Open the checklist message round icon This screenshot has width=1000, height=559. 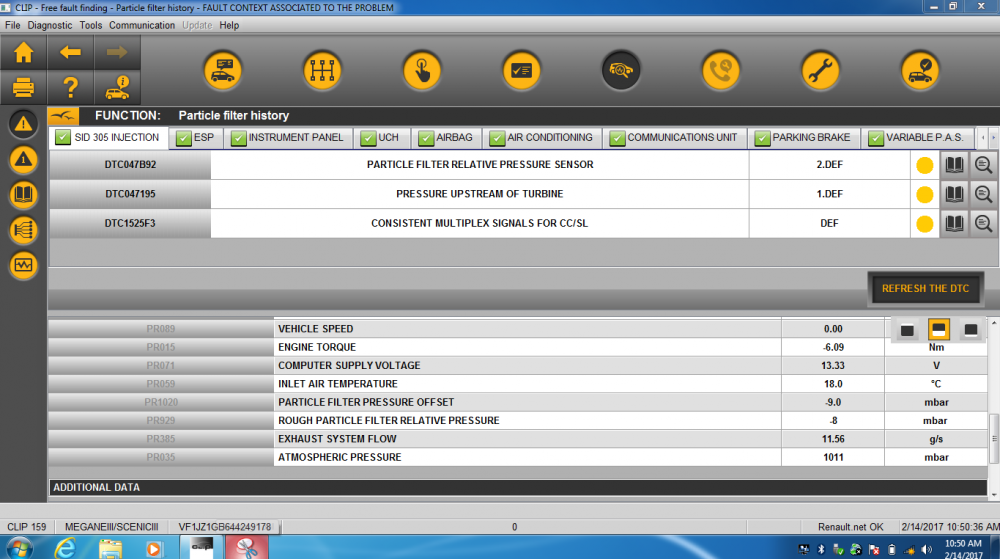tap(521, 70)
